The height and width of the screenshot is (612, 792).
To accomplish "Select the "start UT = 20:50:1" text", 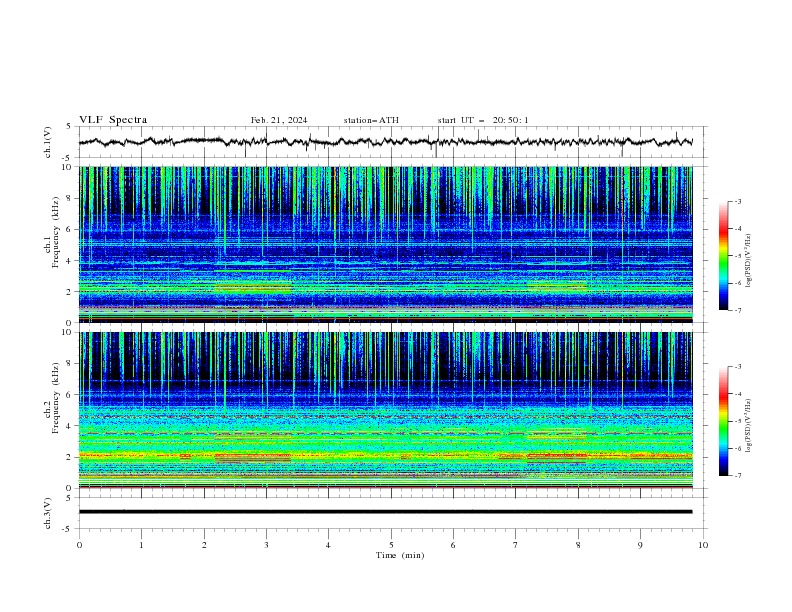I will click(x=483, y=120).
